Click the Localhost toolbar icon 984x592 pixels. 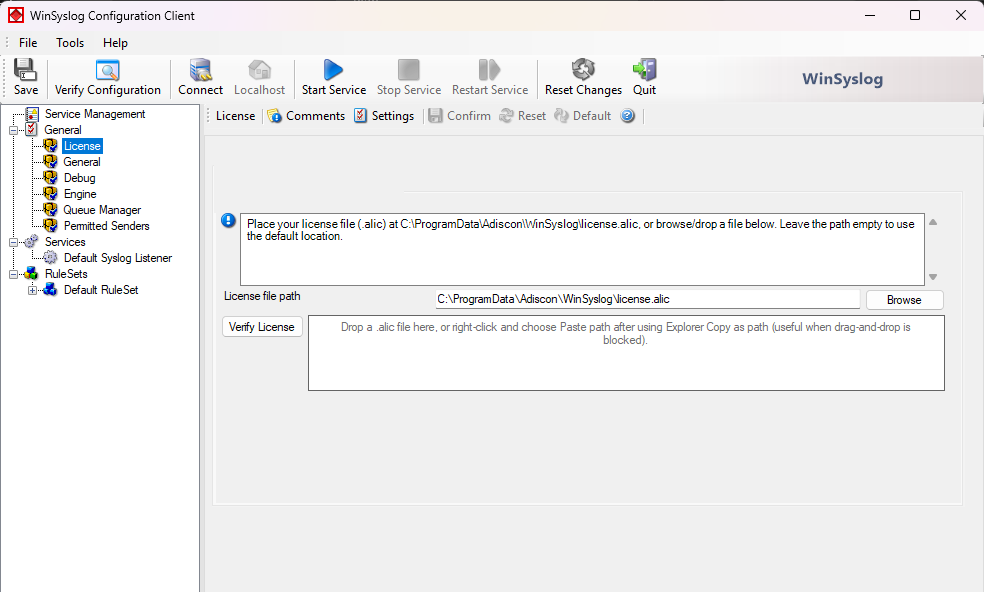[x=259, y=70]
